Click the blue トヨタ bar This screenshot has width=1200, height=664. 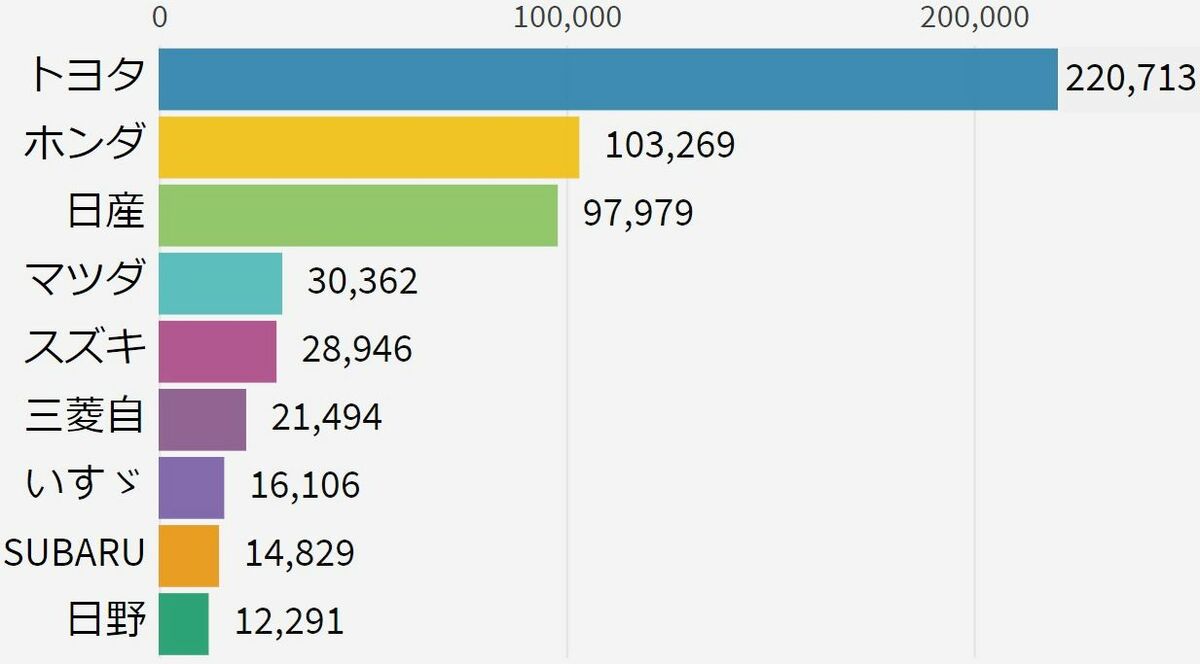click(608, 79)
